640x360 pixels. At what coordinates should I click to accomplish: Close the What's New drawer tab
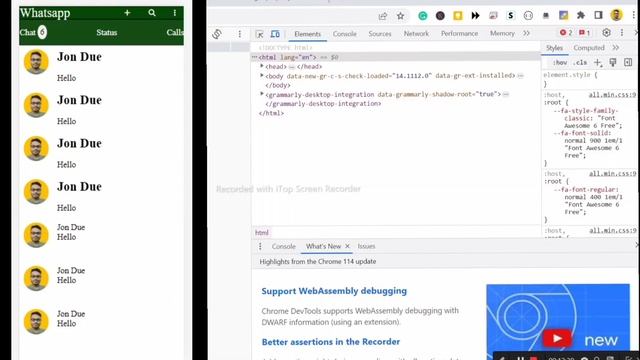[347, 246]
